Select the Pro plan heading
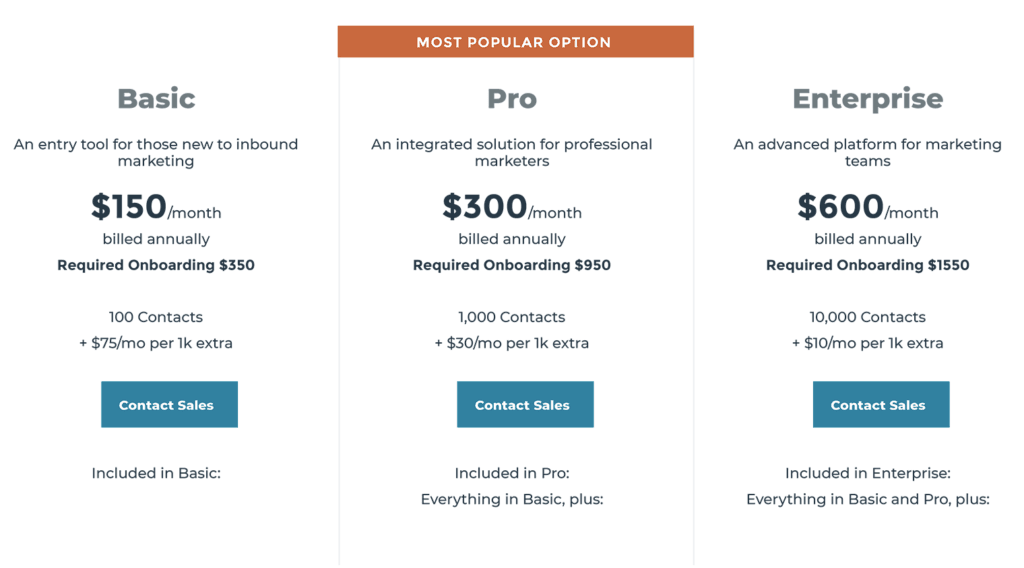 click(x=512, y=98)
